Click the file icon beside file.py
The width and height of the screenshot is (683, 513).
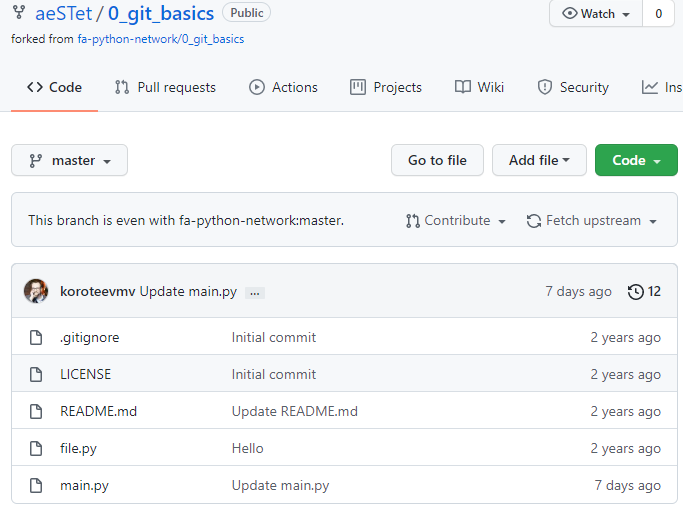[x=36, y=449]
